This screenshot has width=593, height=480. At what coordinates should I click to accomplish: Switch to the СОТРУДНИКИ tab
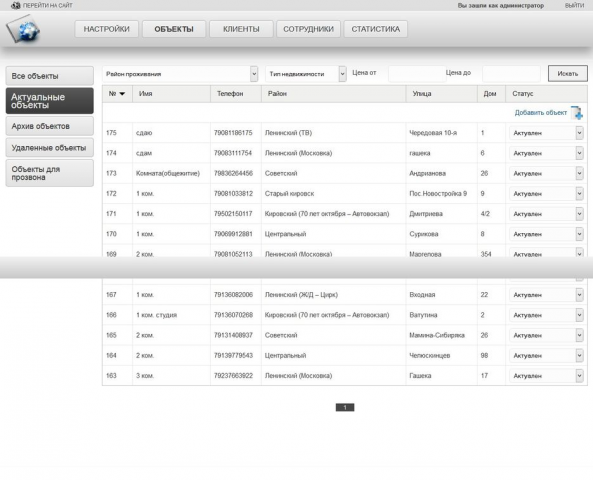click(x=309, y=29)
